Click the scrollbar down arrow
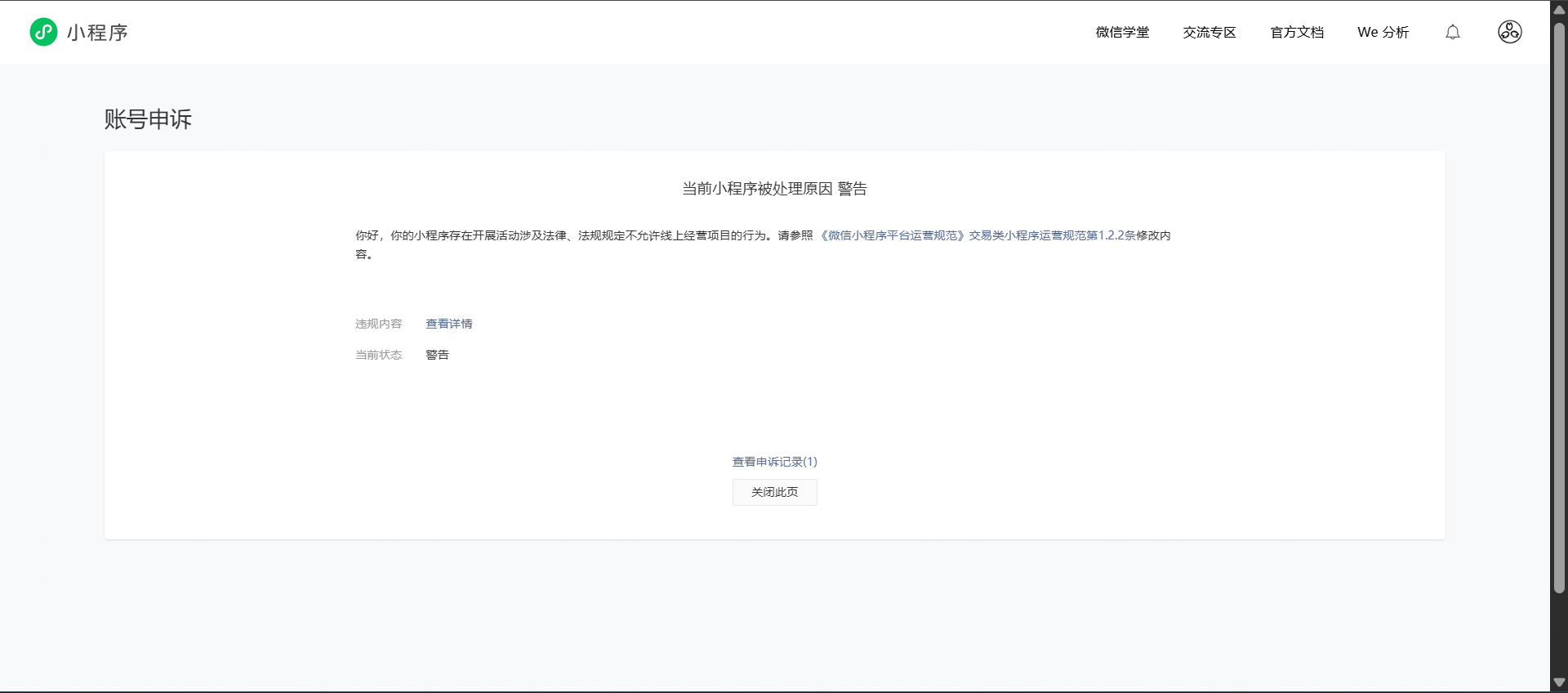1568x693 pixels. click(1559, 682)
